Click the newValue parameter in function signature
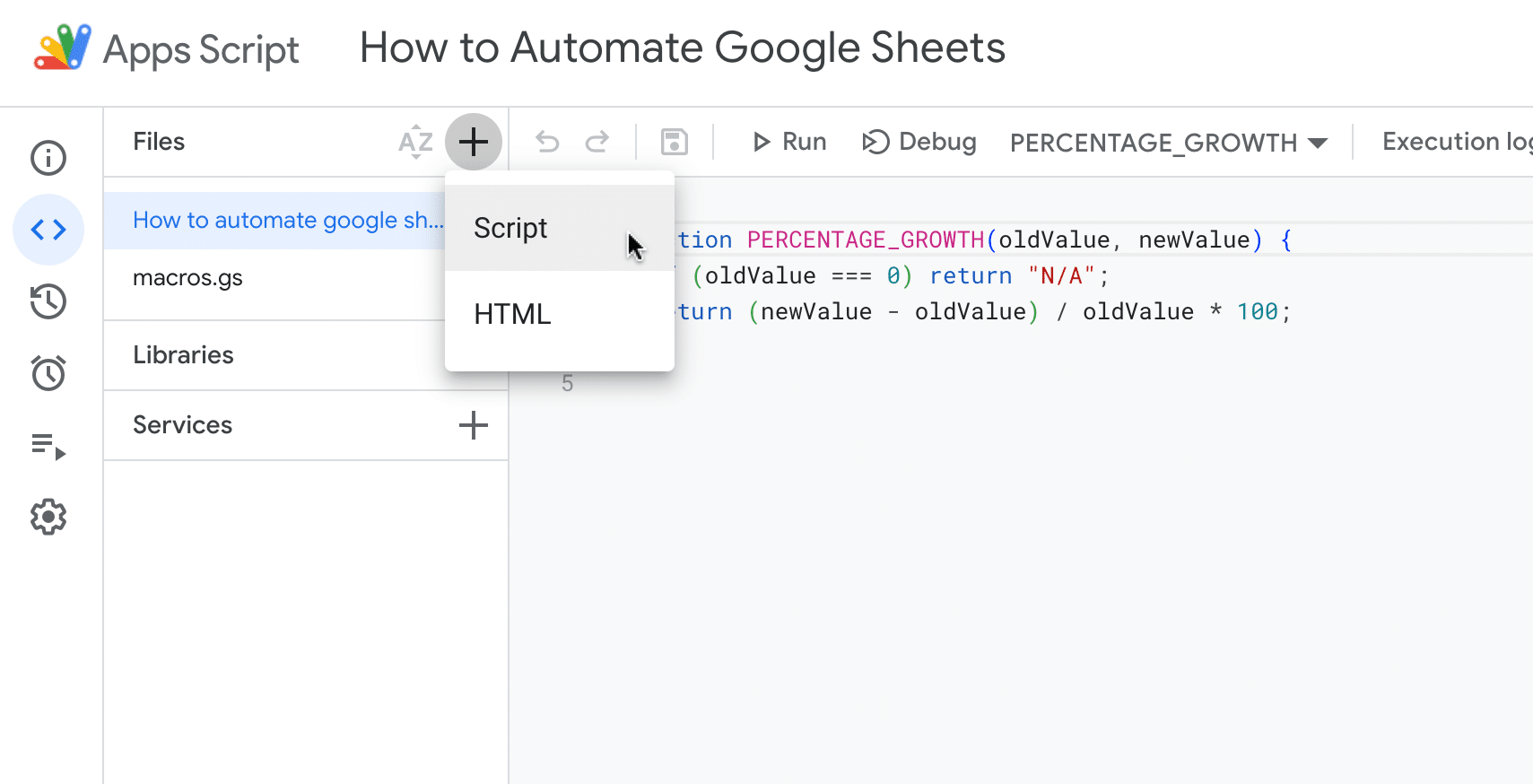Image resolution: width=1533 pixels, height=784 pixels. (x=1194, y=240)
